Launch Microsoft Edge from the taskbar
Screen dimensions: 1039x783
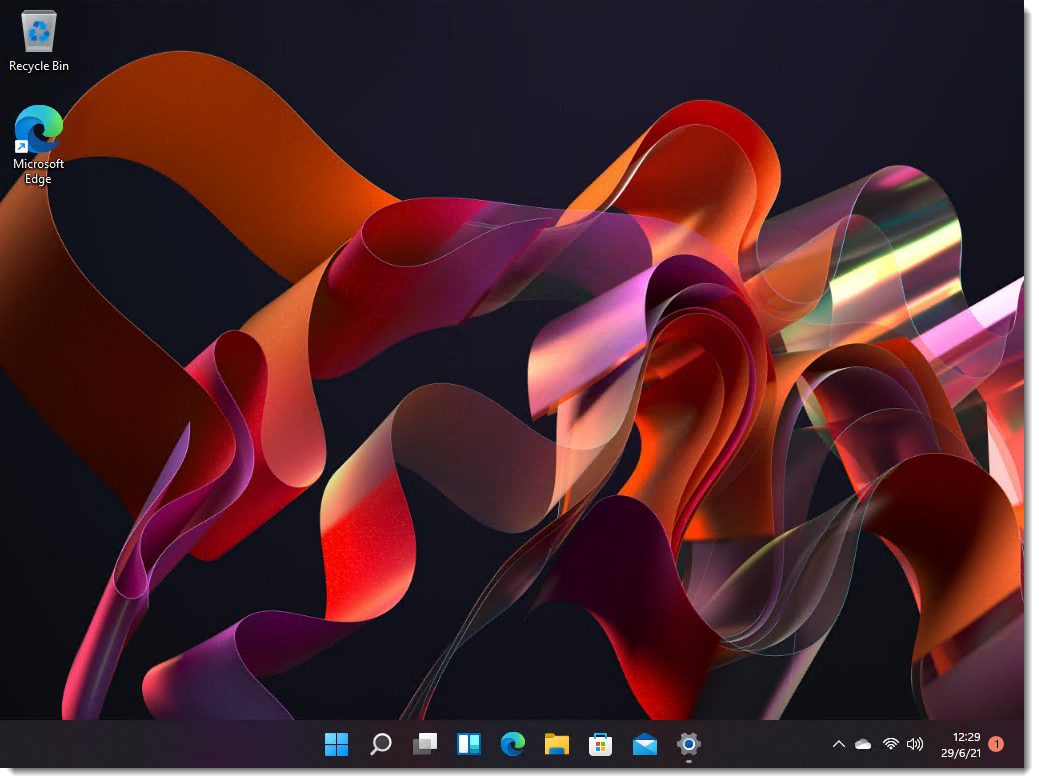[x=512, y=745]
